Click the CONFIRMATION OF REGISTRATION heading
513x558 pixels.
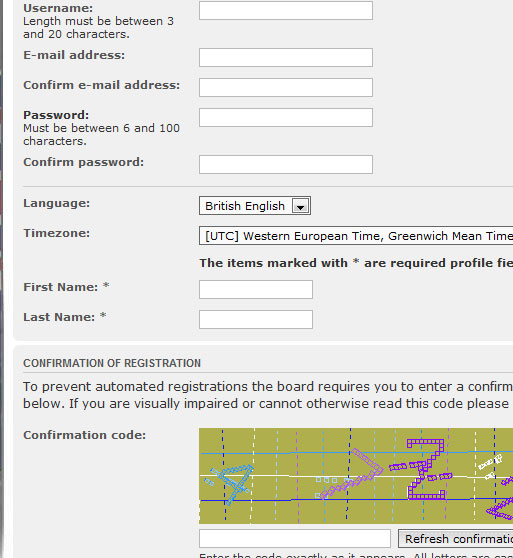[112, 363]
